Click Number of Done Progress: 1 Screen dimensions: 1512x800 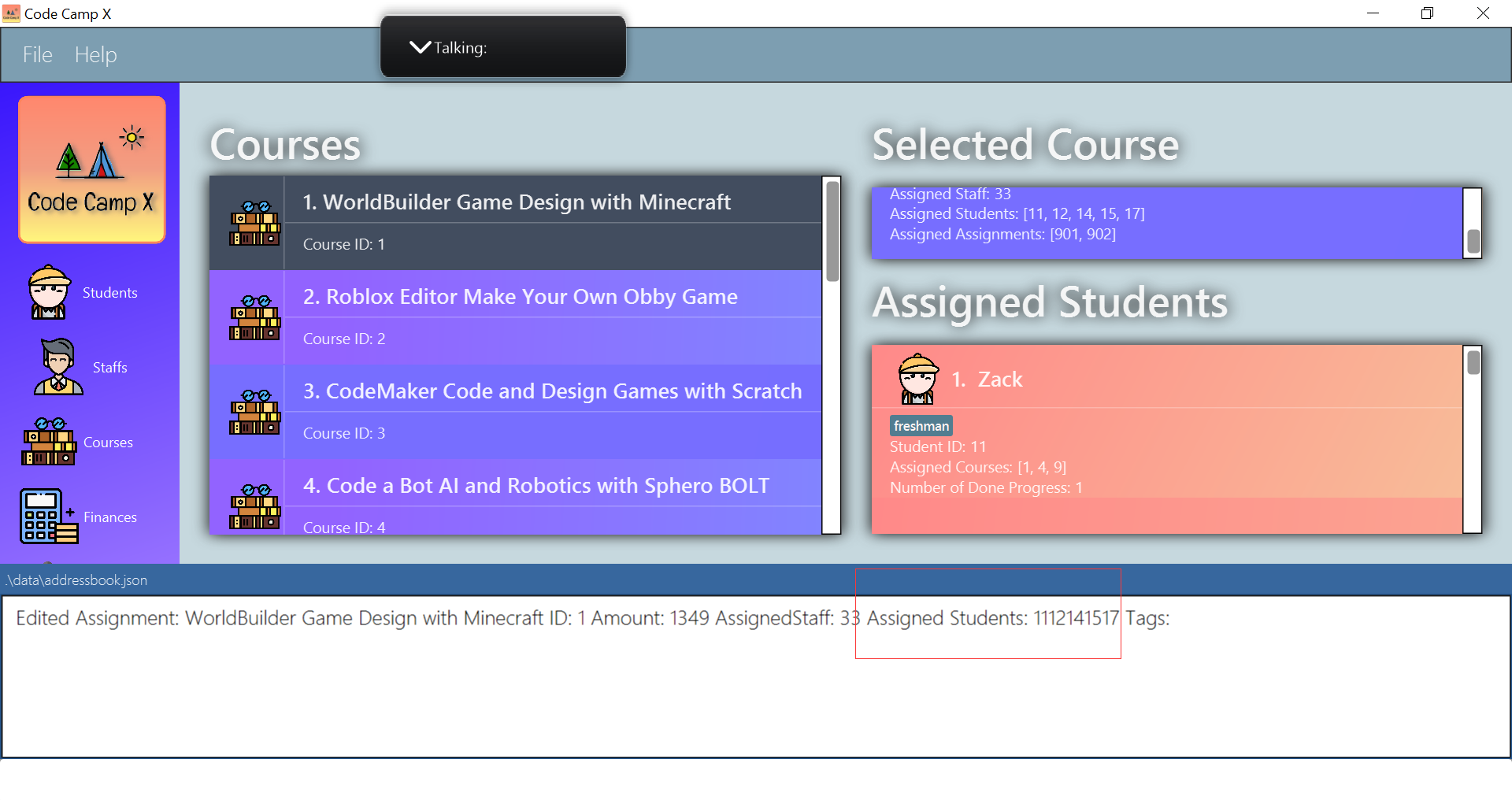pyautogui.click(x=986, y=487)
